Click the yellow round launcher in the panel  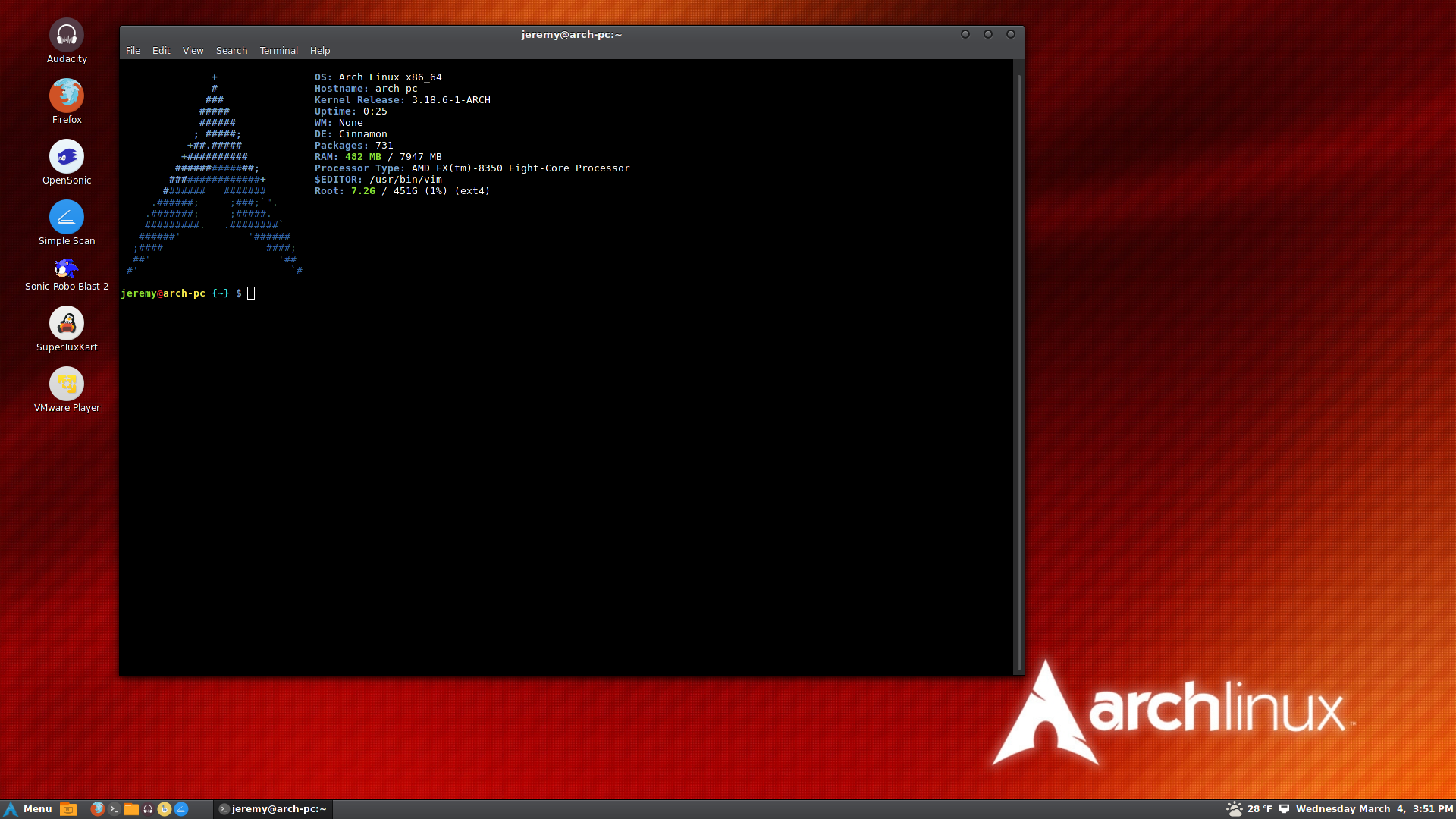(x=165, y=809)
